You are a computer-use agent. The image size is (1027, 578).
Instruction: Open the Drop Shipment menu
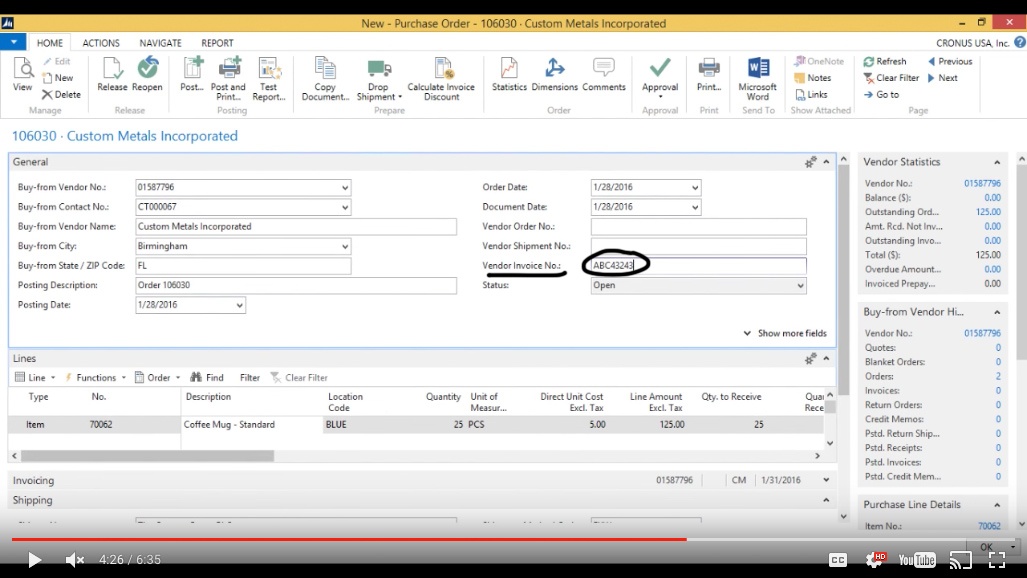[379, 79]
